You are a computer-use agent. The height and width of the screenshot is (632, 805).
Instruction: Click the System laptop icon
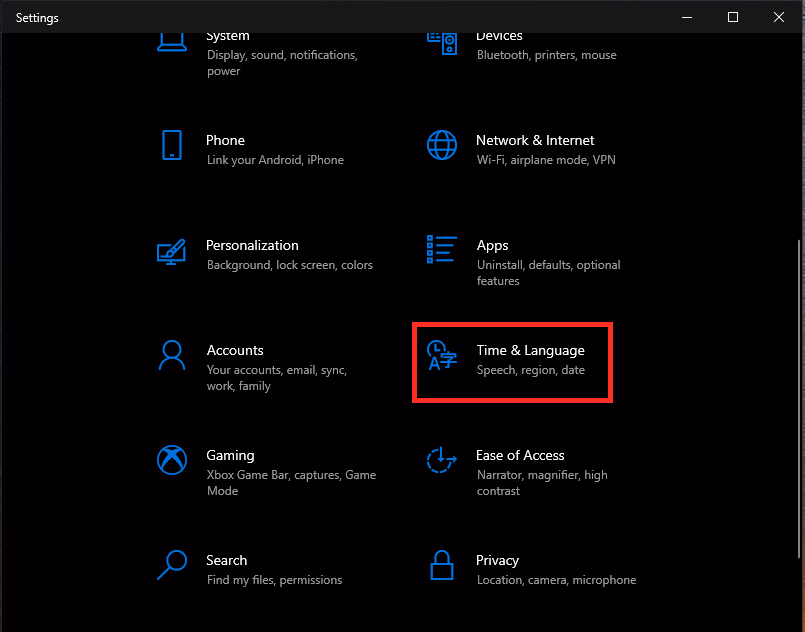(x=171, y=42)
